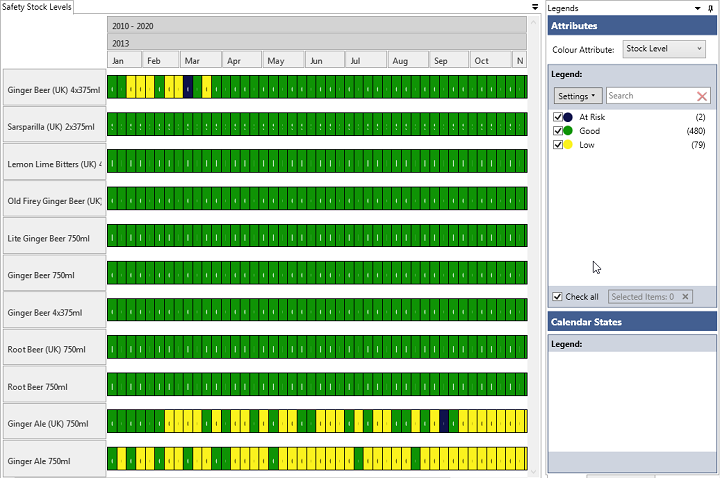Toggle the Check all checkbox
This screenshot has height=478, width=720.
557,297
